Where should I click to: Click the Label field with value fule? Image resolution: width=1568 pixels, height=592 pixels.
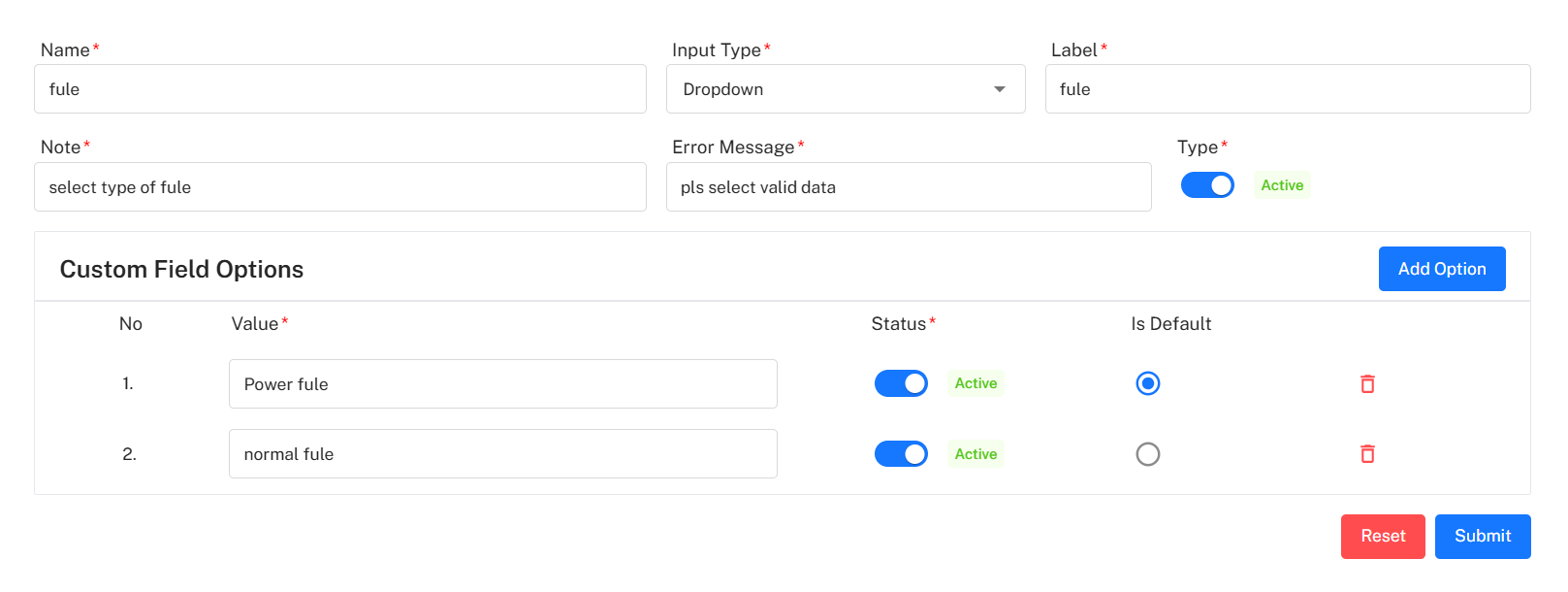tap(1287, 88)
